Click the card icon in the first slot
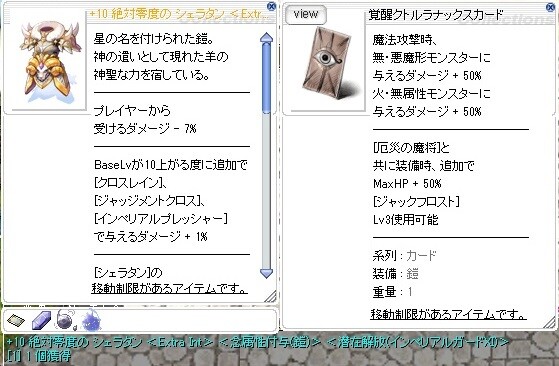 click(x=16, y=320)
